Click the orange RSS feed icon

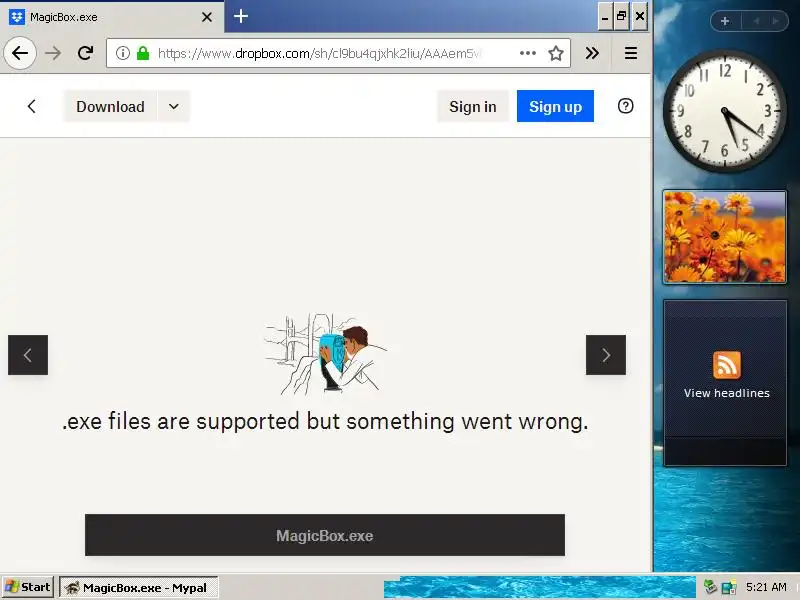pyautogui.click(x=727, y=365)
